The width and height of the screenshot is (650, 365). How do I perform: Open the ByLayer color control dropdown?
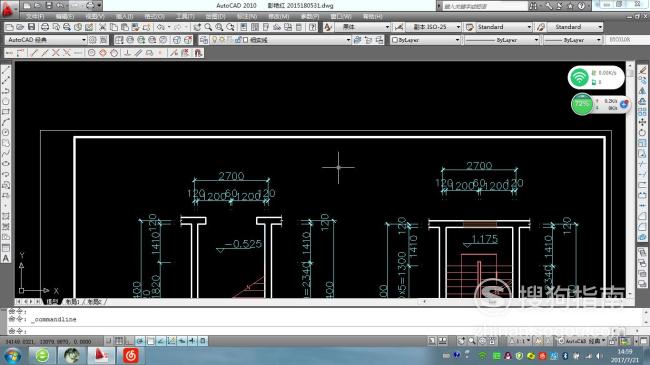pos(425,40)
